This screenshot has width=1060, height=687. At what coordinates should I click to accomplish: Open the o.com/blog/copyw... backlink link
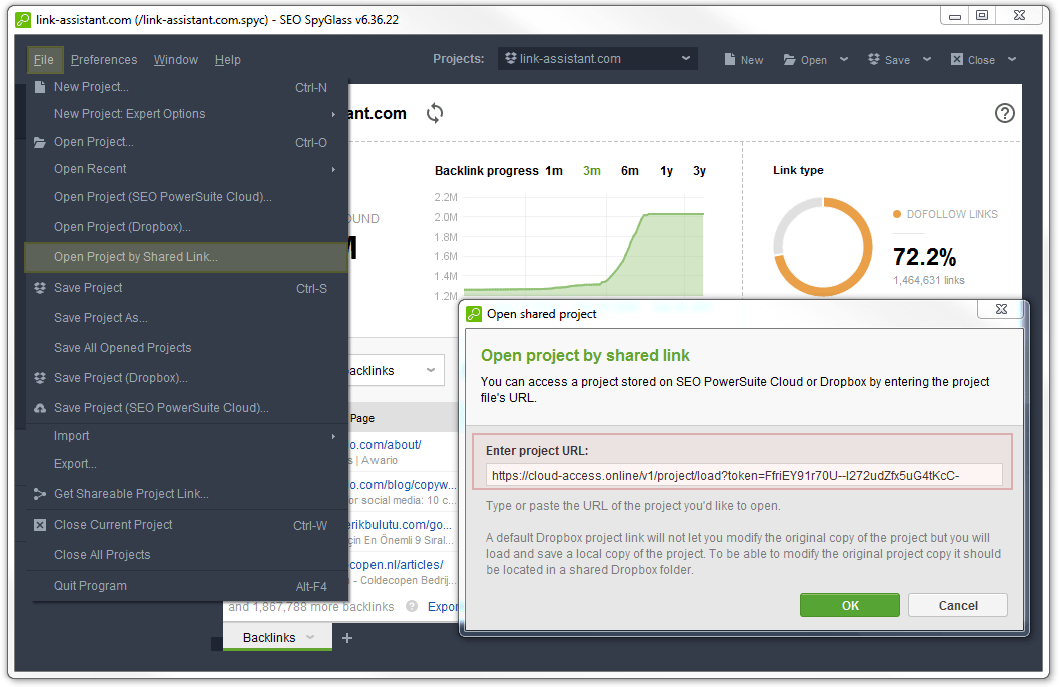[x=403, y=485]
